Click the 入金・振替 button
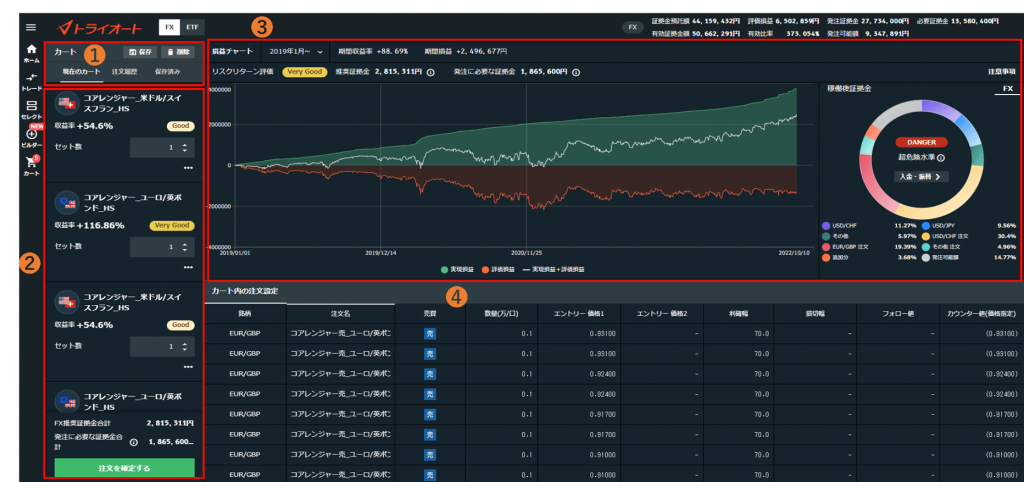Screen dimensions: 1024x482 pos(921,176)
